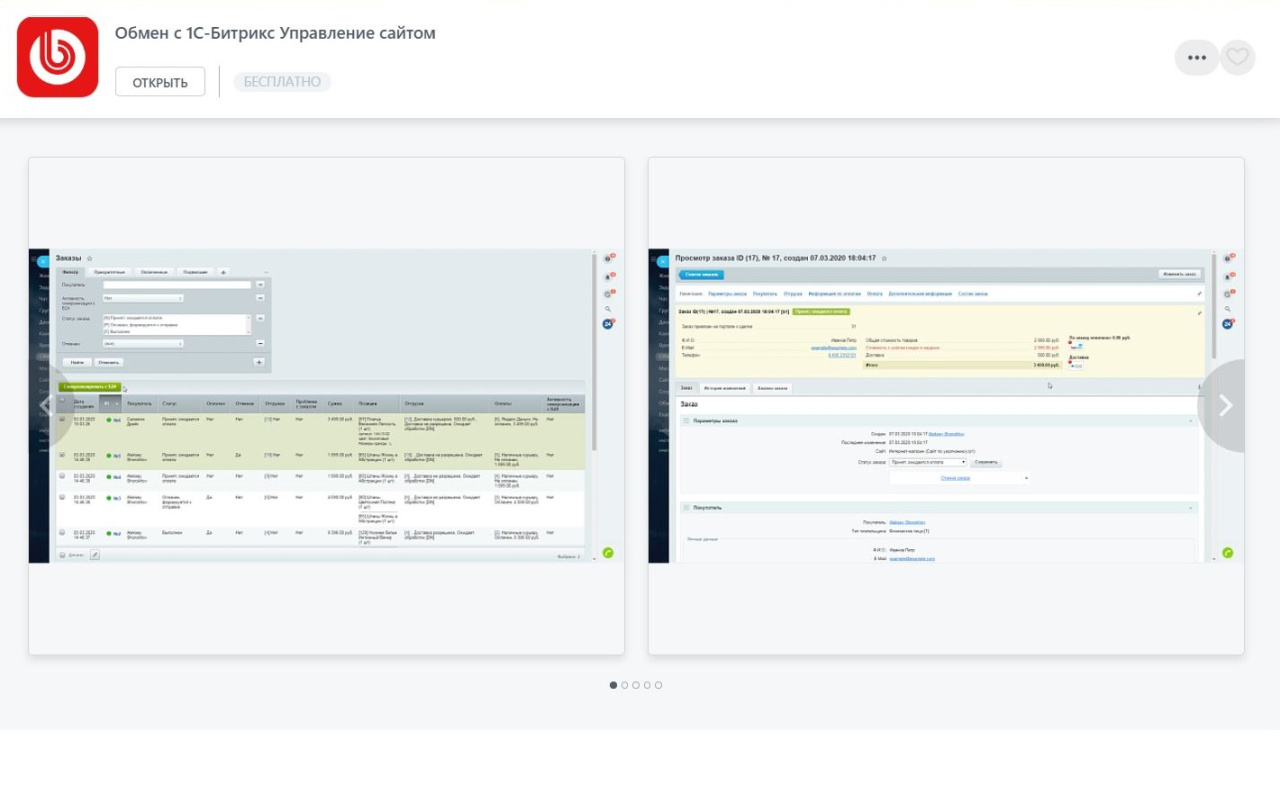Uncheck the first order row checkbox
The image size is (1280, 786).
(62, 420)
